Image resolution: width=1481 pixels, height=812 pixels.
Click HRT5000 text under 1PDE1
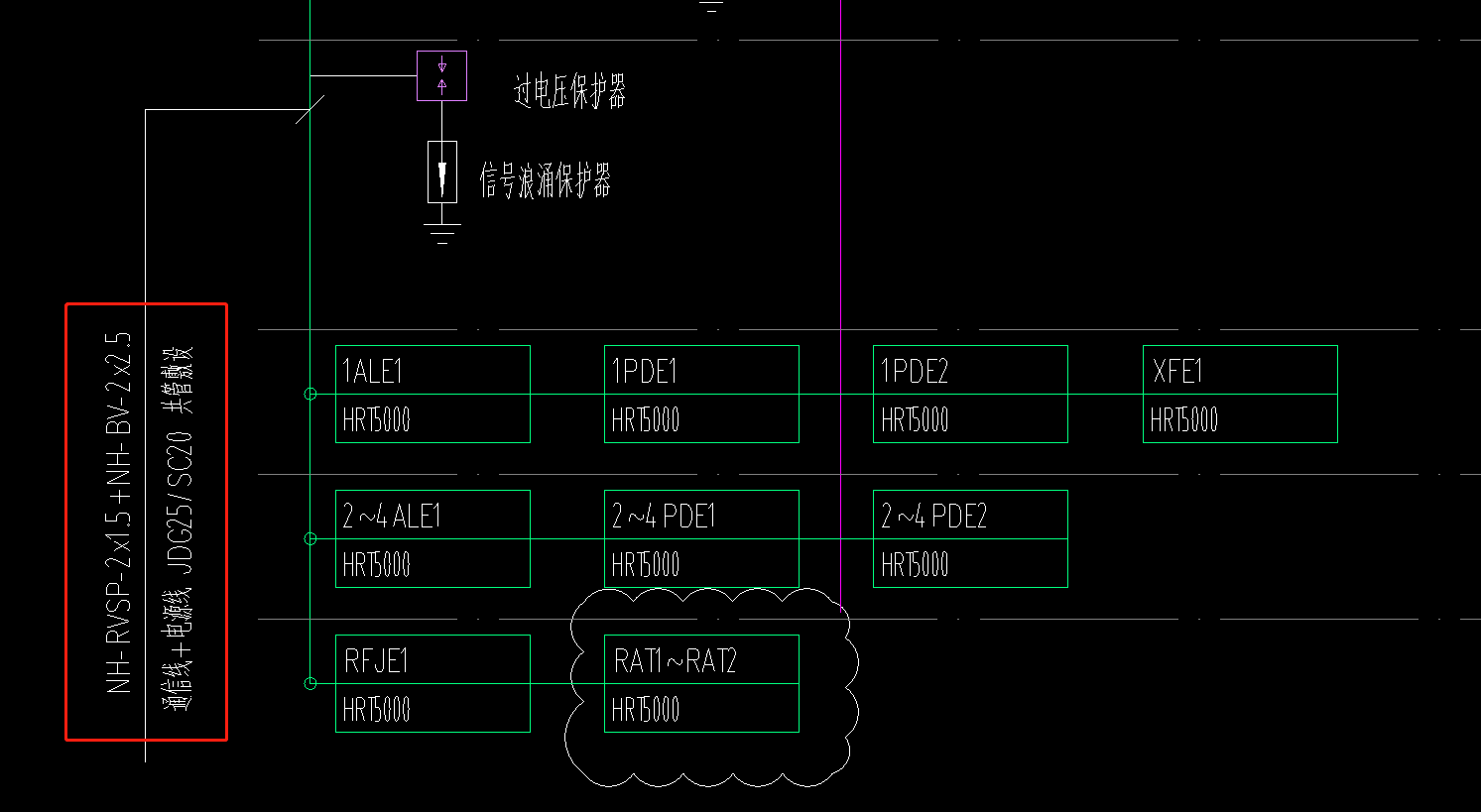tap(645, 419)
